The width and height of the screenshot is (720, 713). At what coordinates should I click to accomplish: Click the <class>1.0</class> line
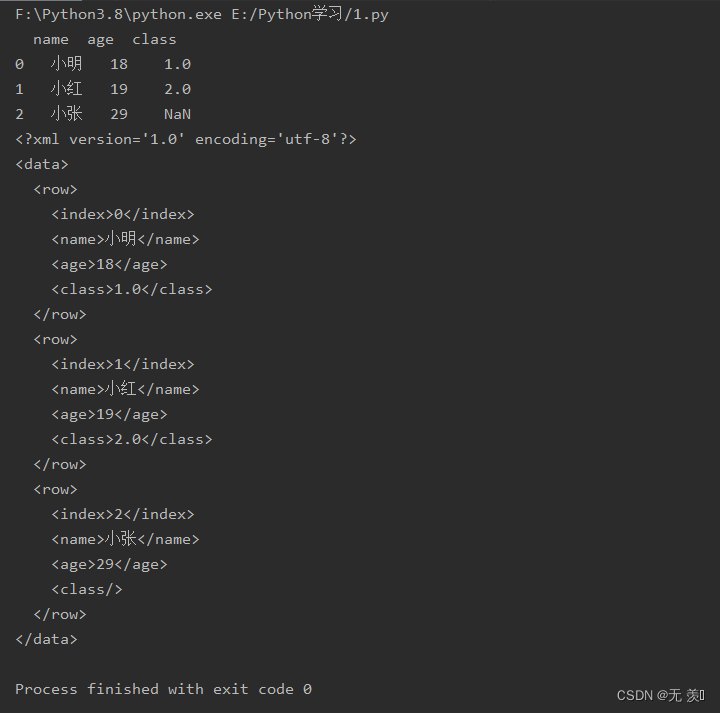click(132, 289)
